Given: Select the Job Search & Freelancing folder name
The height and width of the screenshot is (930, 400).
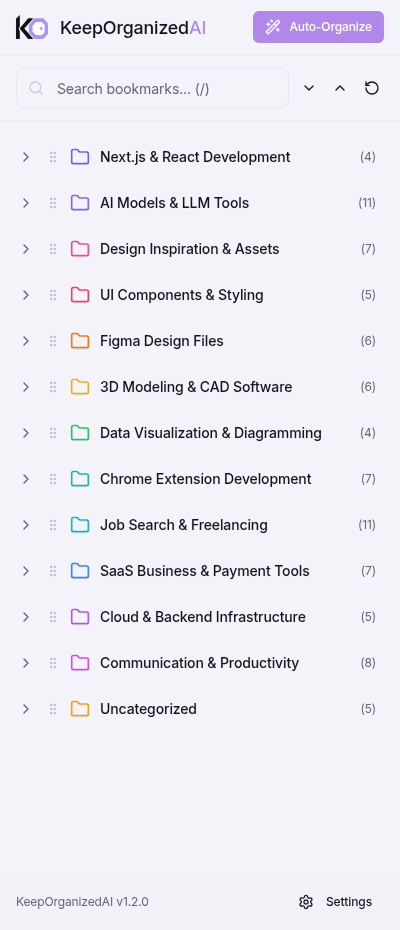Looking at the screenshot, I should (184, 525).
